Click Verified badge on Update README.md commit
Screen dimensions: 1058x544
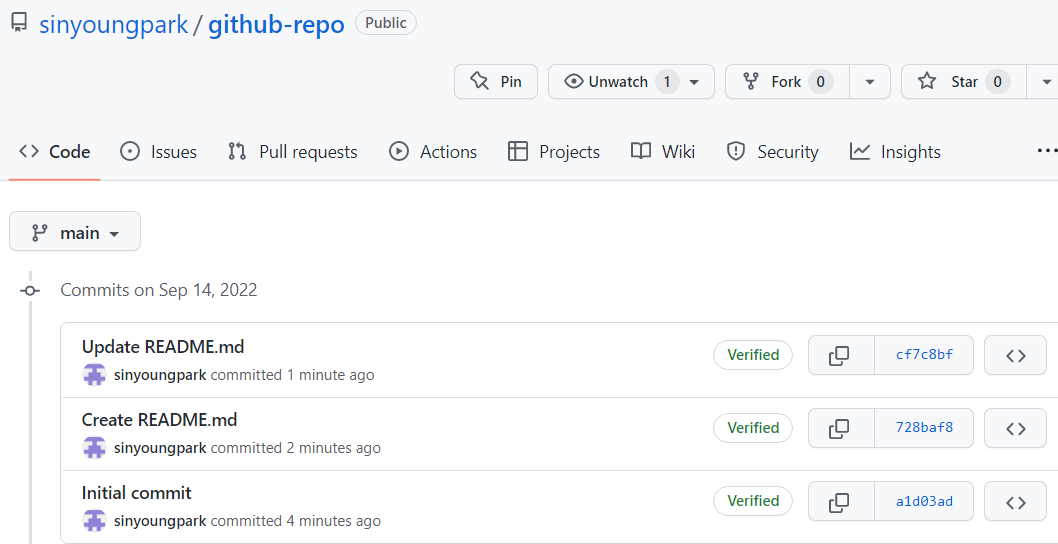(x=753, y=355)
